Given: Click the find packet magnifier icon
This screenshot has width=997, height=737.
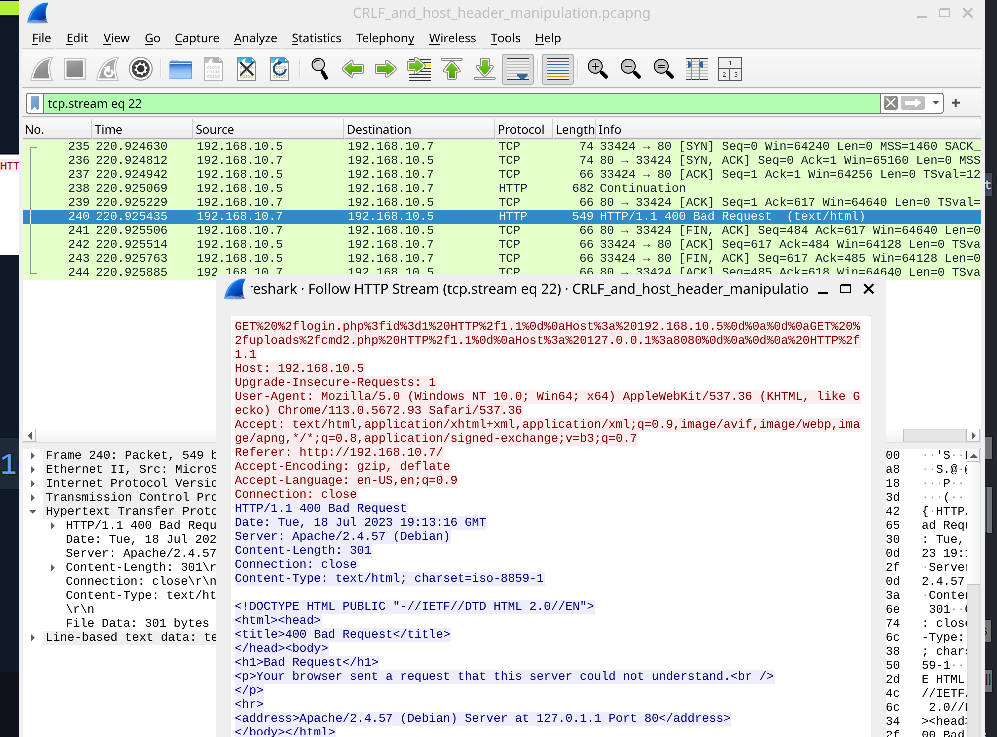Looking at the screenshot, I should (319, 69).
